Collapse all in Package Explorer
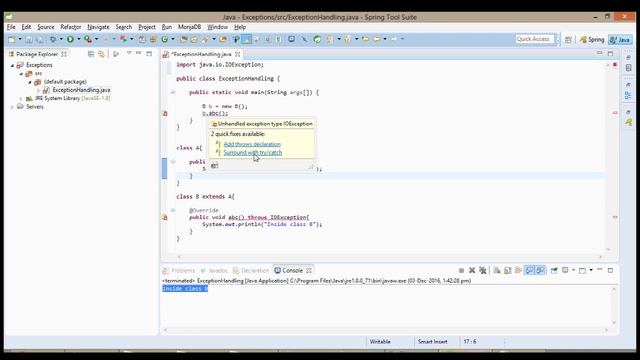This screenshot has width=640, height=360. pyautogui.click(x=91, y=54)
